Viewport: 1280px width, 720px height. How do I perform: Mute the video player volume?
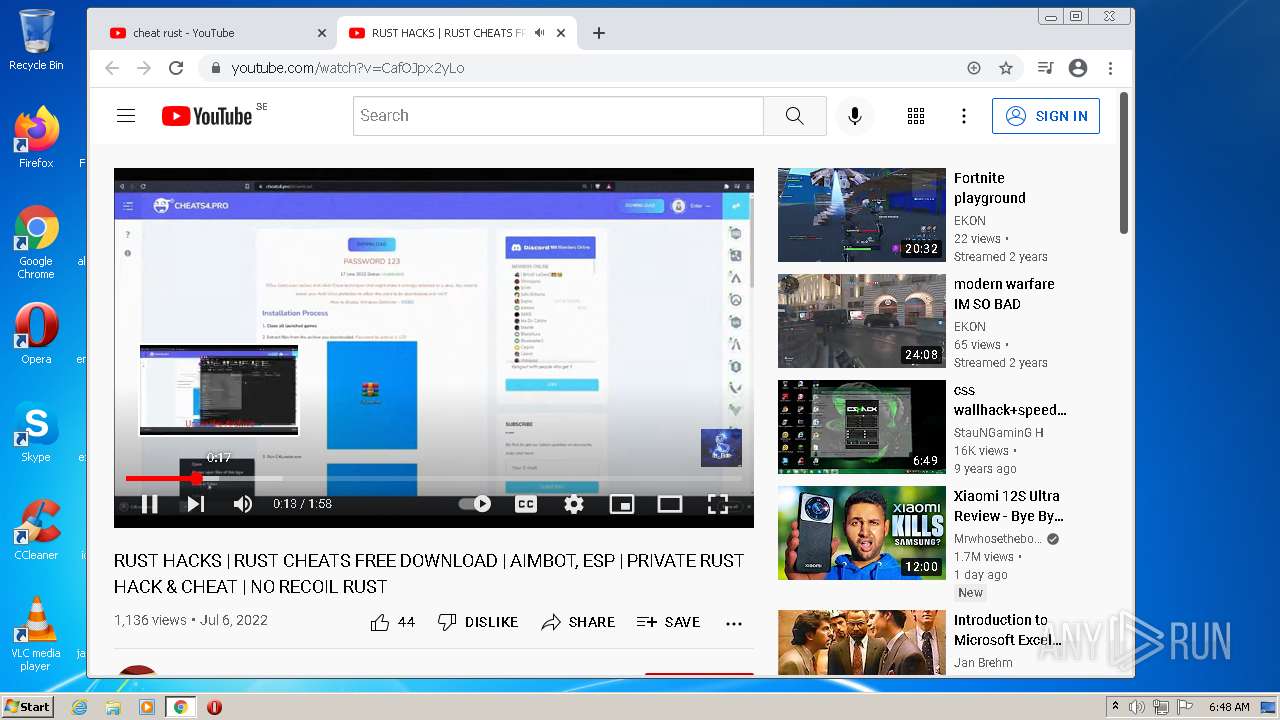click(242, 504)
